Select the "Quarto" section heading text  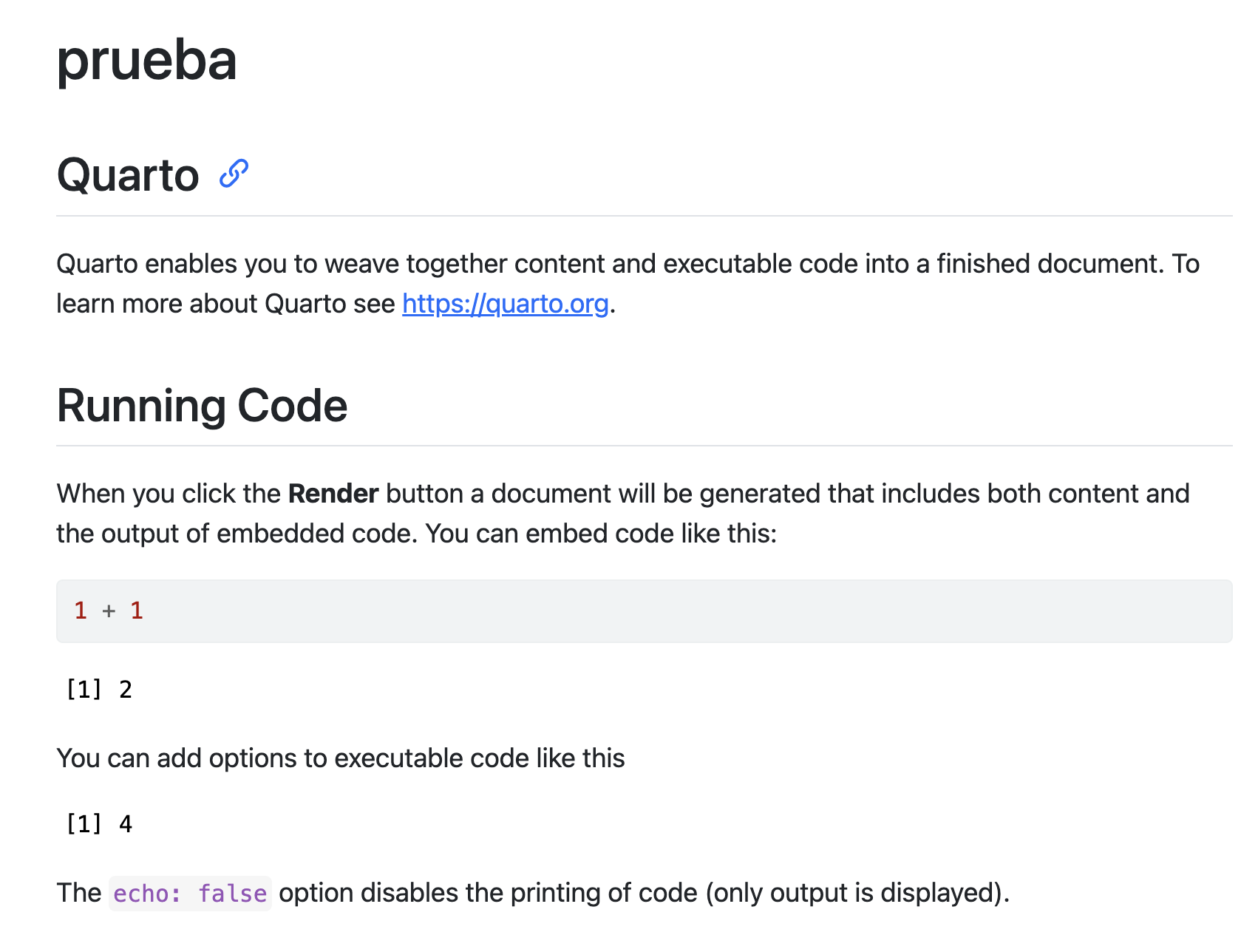tap(128, 176)
